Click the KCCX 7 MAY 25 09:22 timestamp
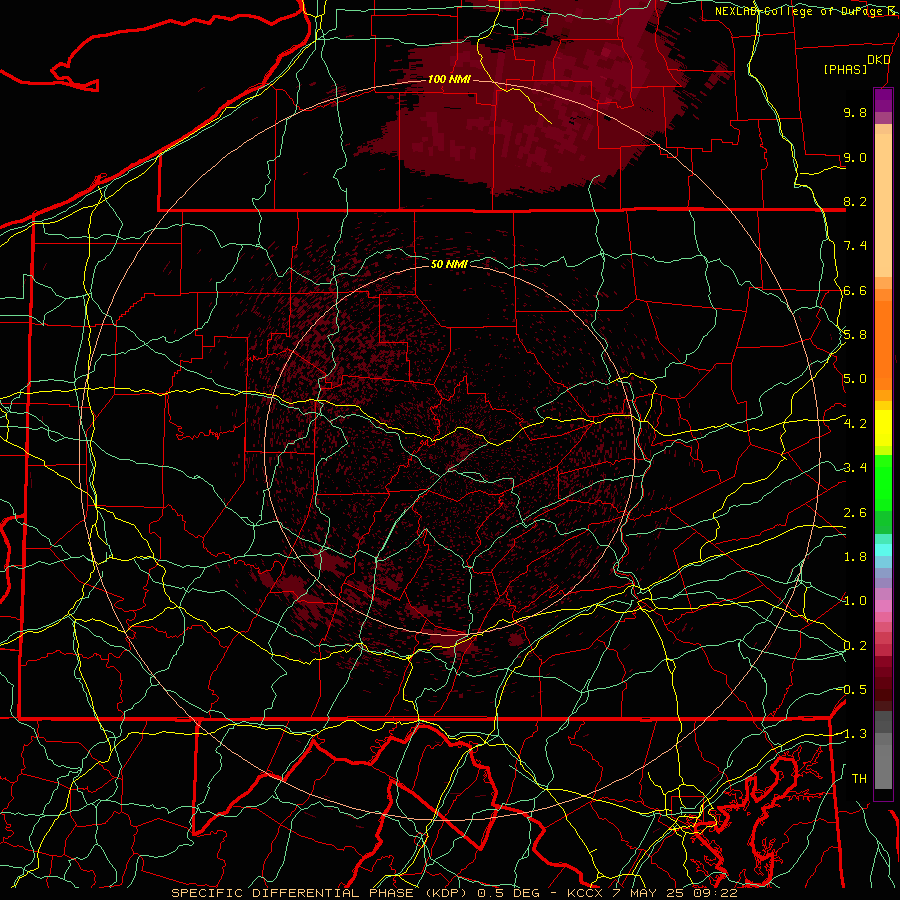This screenshot has height=900, width=900. coord(652,893)
